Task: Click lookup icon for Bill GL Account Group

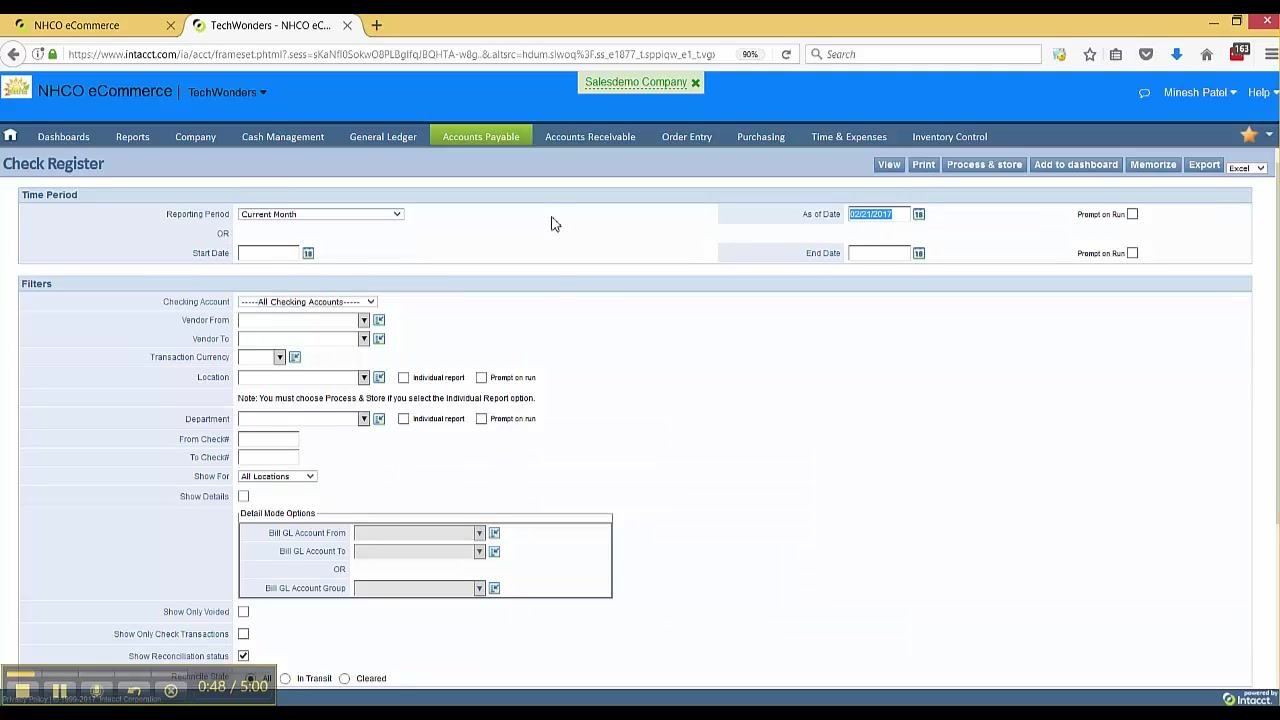Action: point(494,588)
